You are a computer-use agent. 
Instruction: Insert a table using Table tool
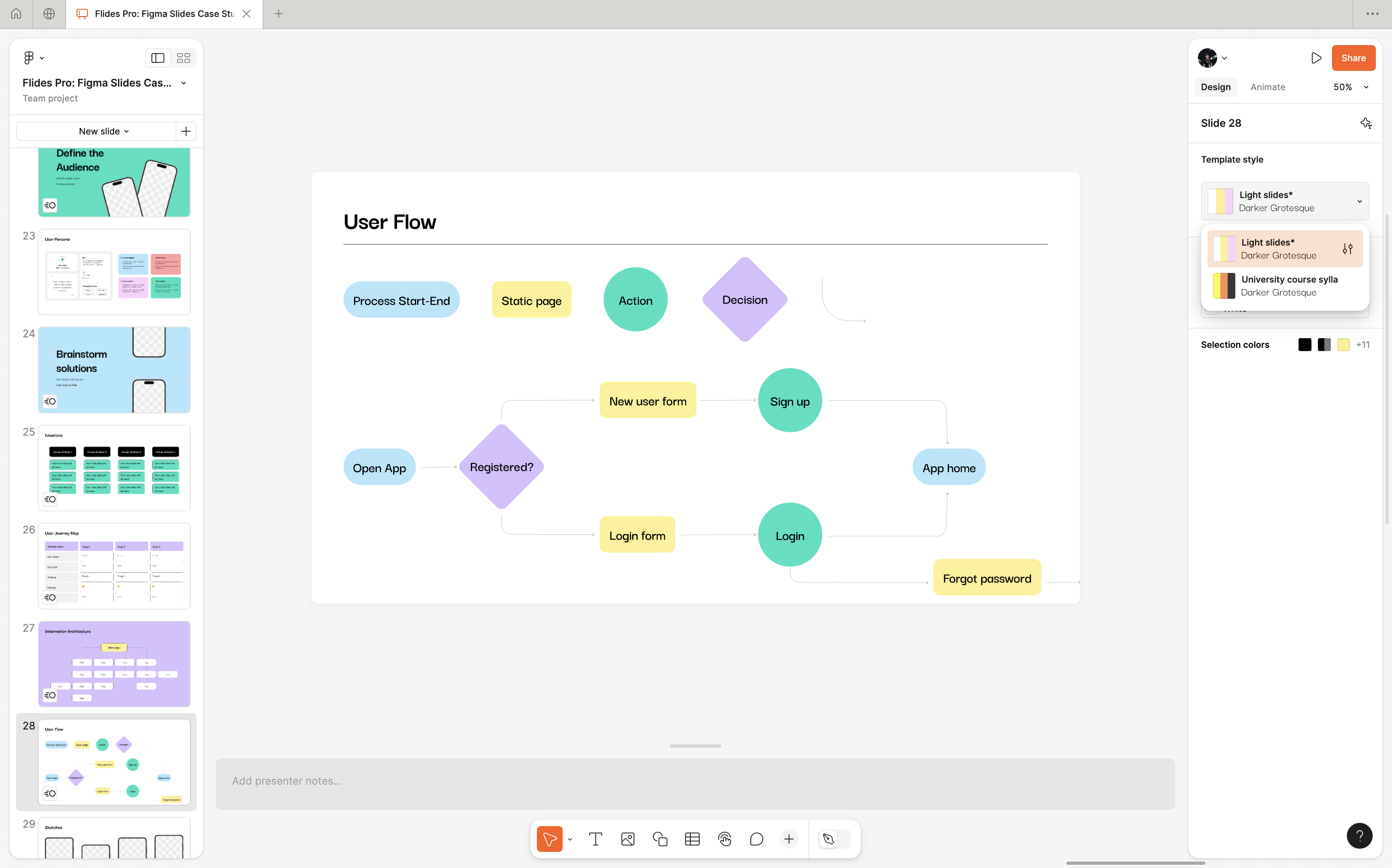point(692,839)
